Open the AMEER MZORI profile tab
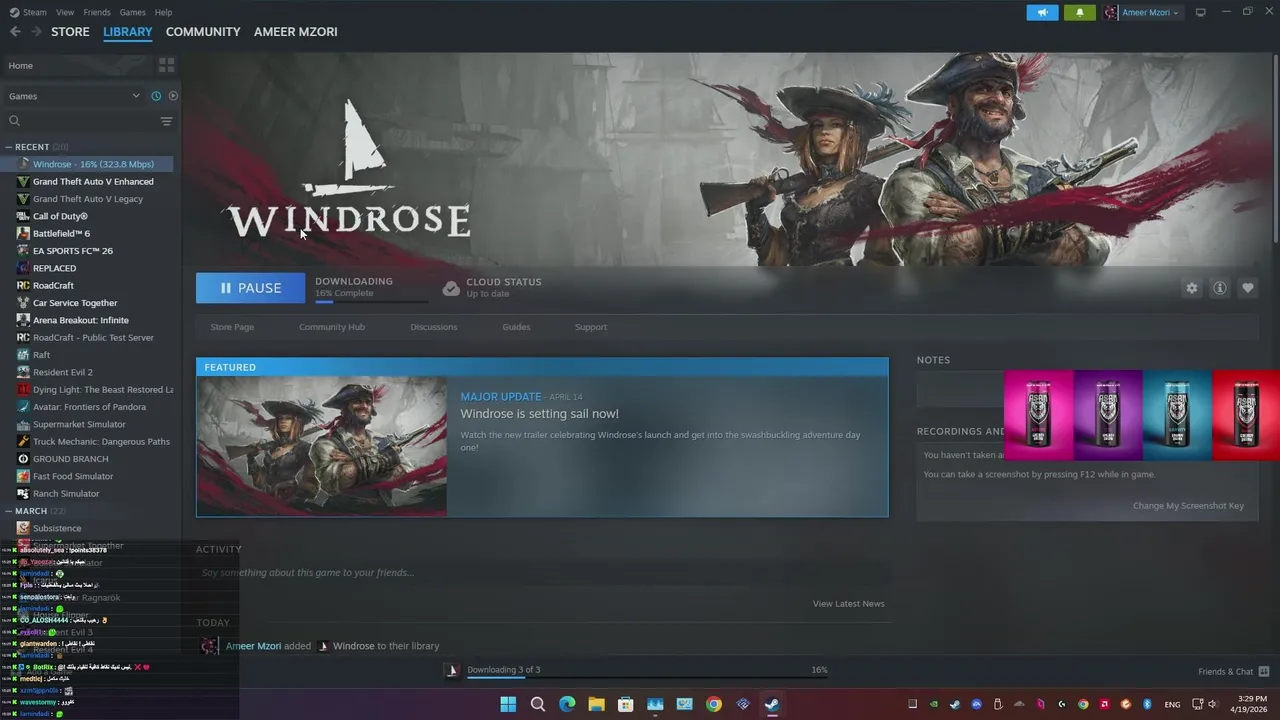The image size is (1280, 720). tap(296, 32)
